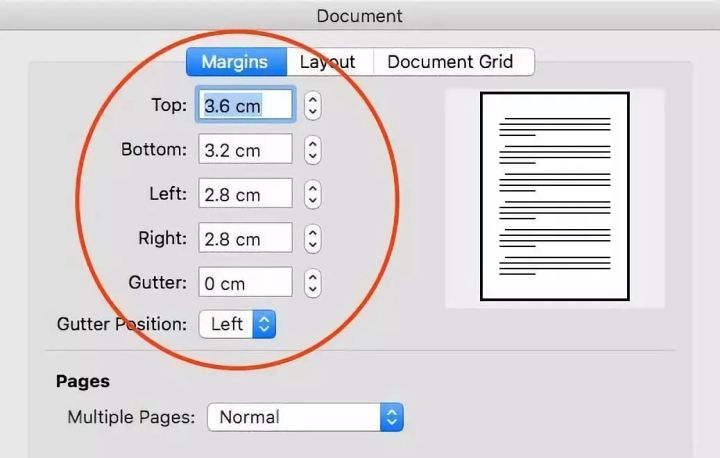Click the Gutter Position label
The width and height of the screenshot is (720, 458).
(122, 324)
